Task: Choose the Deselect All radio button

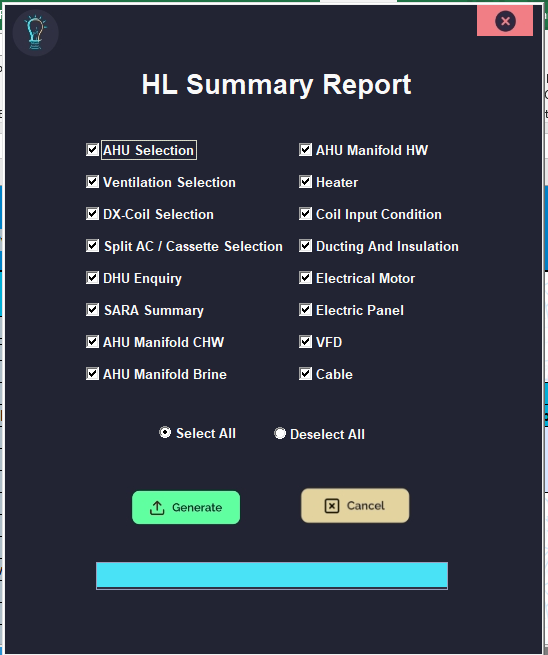Action: (280, 433)
